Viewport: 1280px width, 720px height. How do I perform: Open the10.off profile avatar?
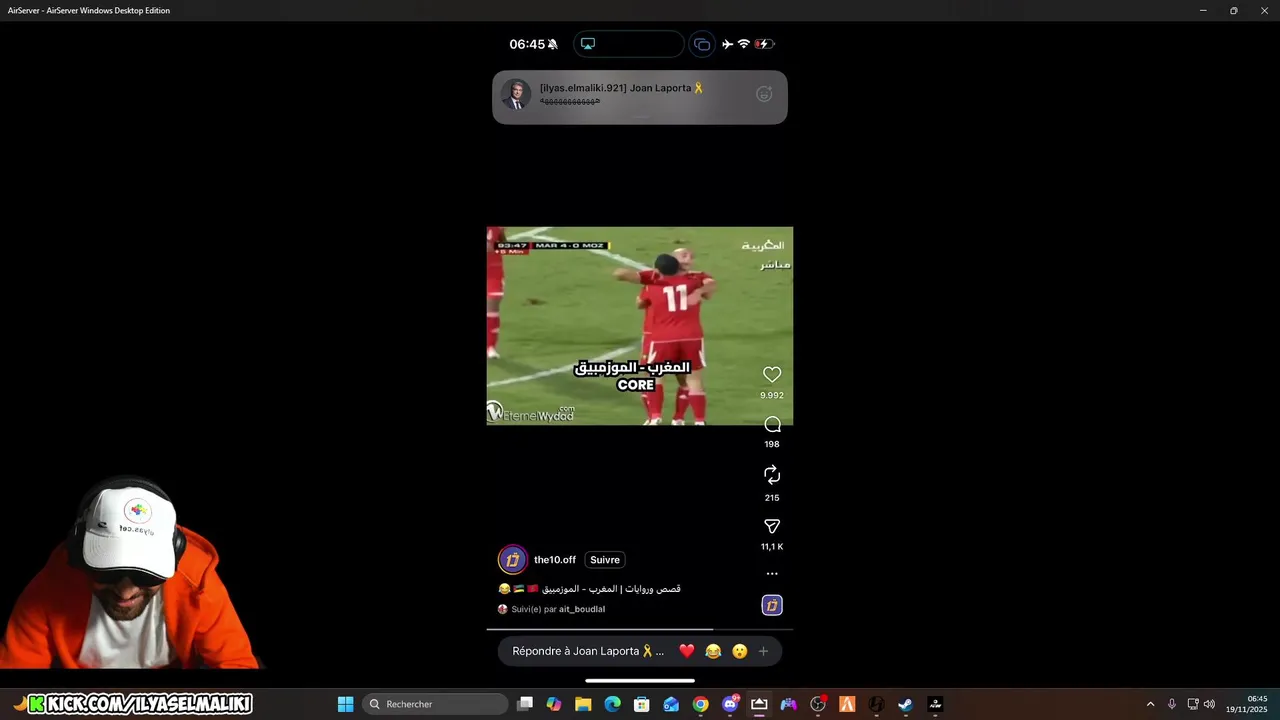click(x=512, y=560)
